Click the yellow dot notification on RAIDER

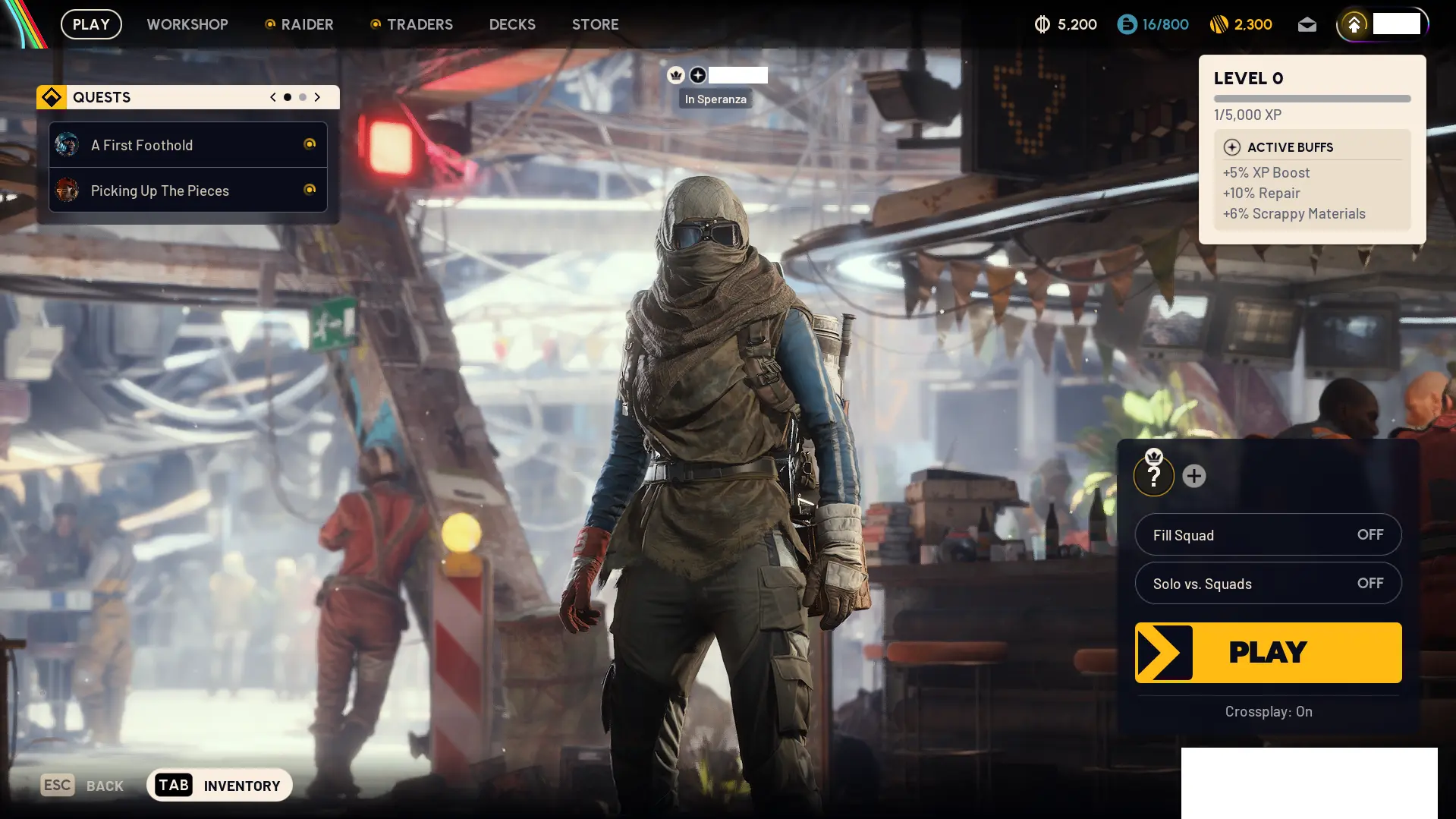[x=270, y=24]
